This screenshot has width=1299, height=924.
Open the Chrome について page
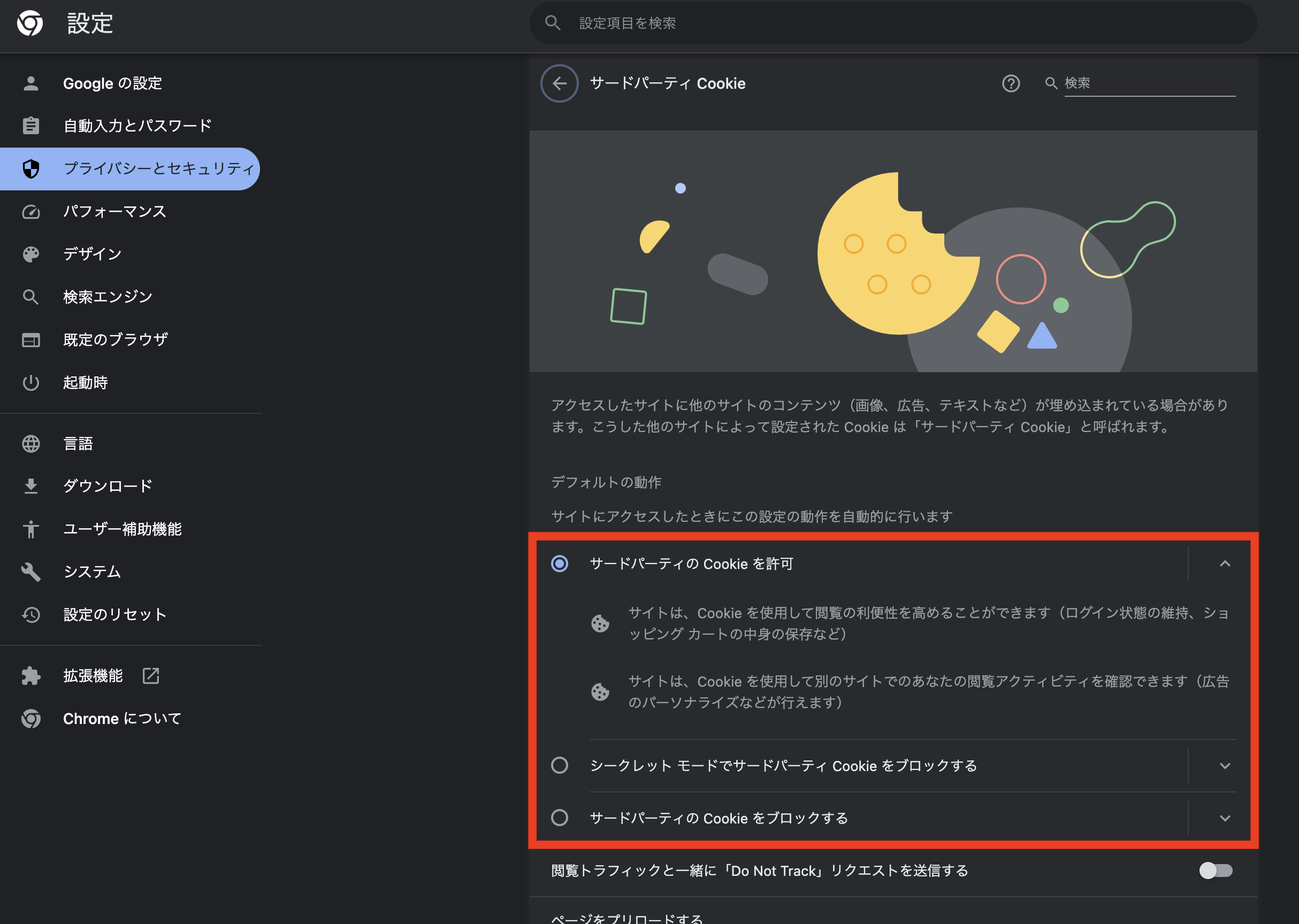click(121, 718)
